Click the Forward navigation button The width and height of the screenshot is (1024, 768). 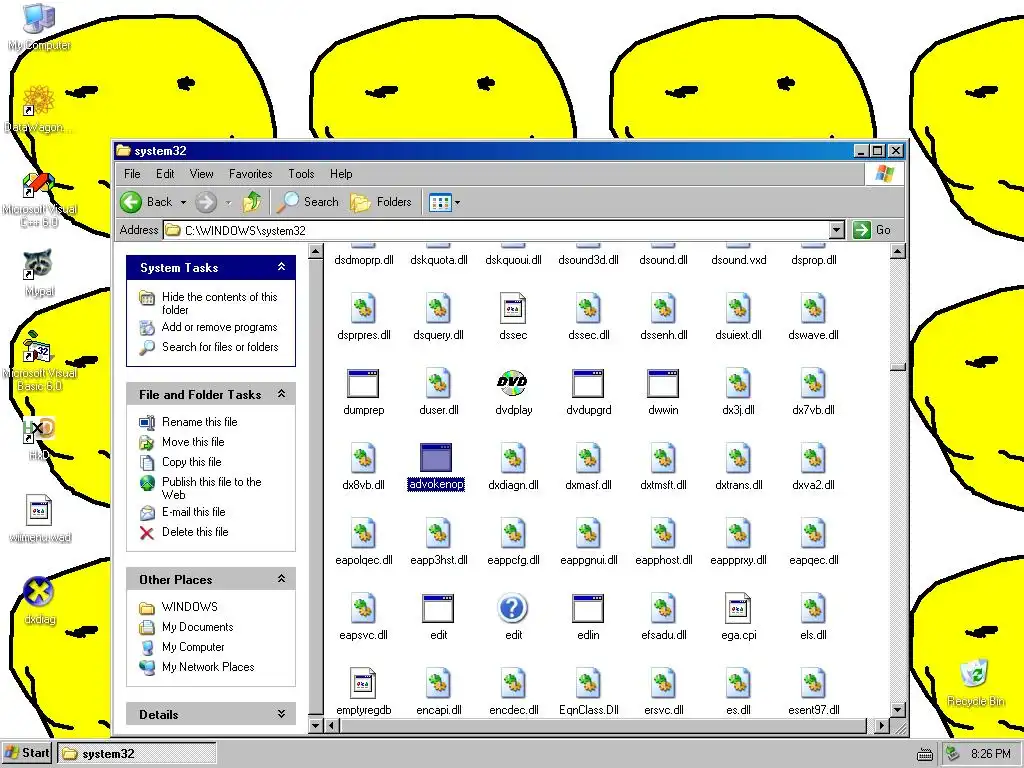click(x=206, y=202)
